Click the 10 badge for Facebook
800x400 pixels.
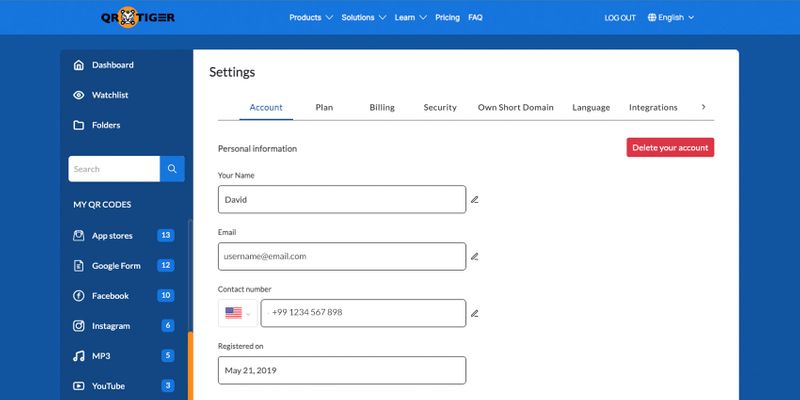point(166,295)
